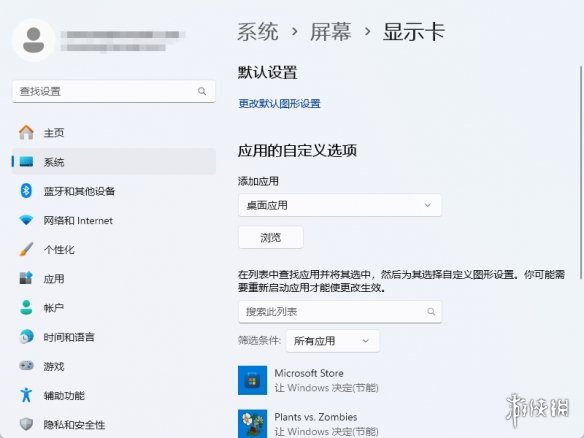This screenshot has height=438, width=584.
Task: Open 帐户 settings page
Action: pos(114,308)
